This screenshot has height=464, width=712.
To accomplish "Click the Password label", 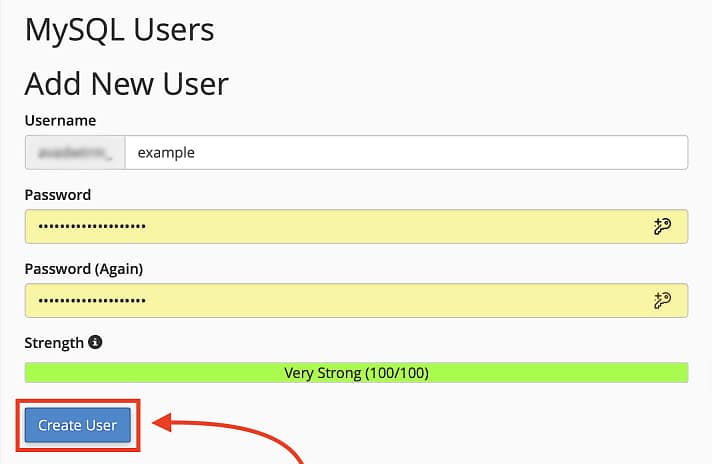I will click(58, 195).
